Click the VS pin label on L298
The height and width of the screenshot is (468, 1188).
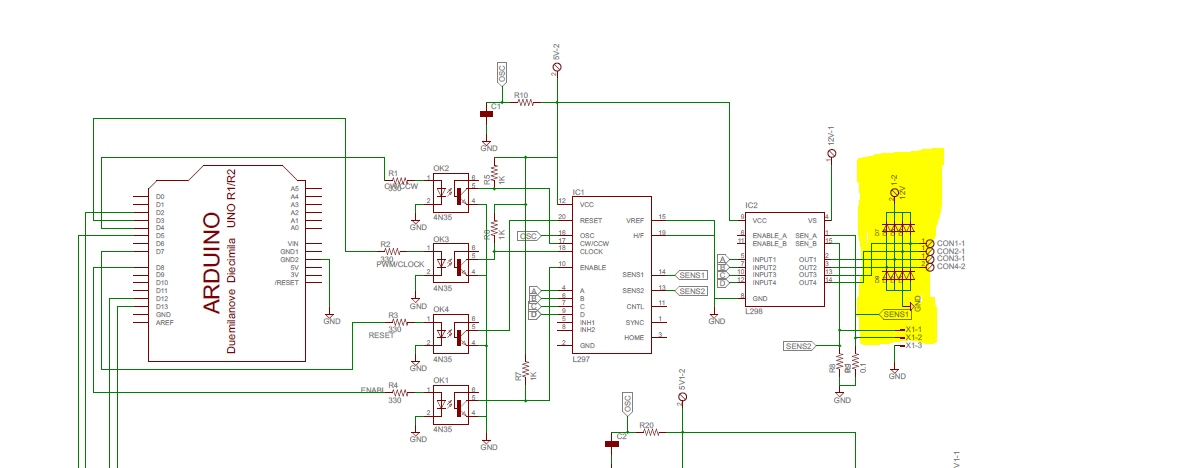click(x=812, y=220)
